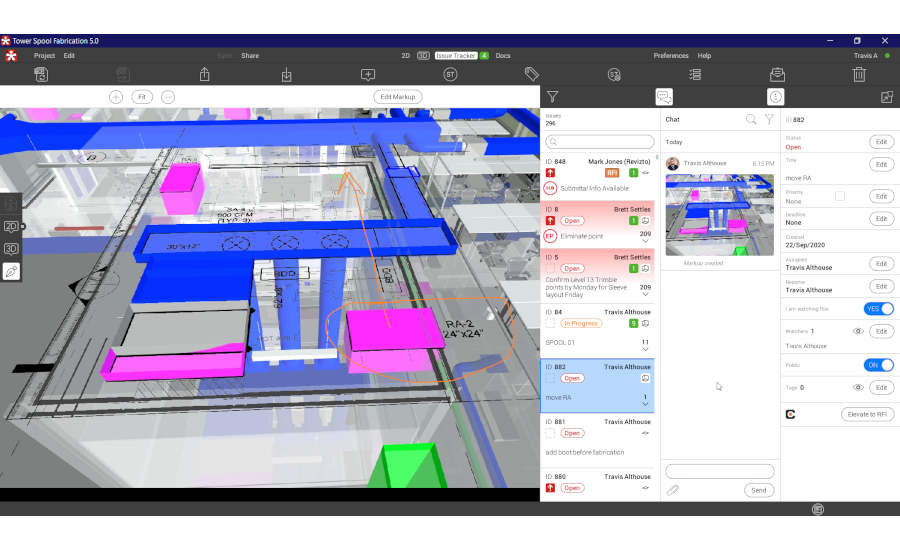
Task: Toggle the 'I am watching this' switch
Action: pos(879,308)
